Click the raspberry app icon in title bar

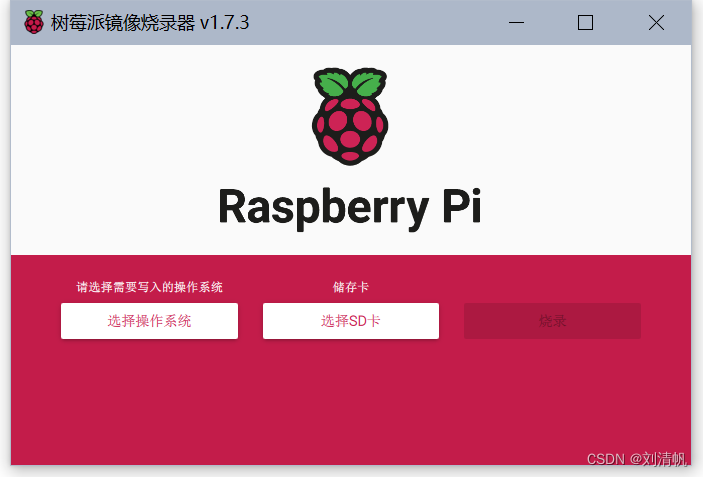(34, 22)
